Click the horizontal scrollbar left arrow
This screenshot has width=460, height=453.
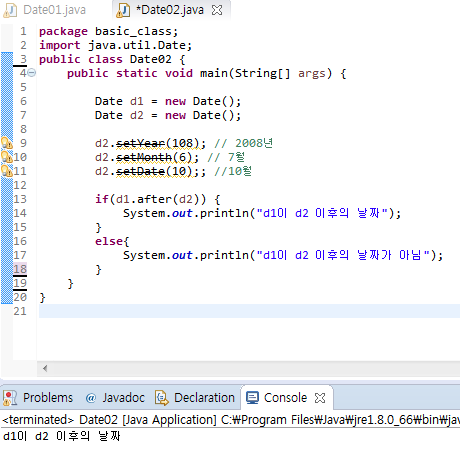coord(45,368)
